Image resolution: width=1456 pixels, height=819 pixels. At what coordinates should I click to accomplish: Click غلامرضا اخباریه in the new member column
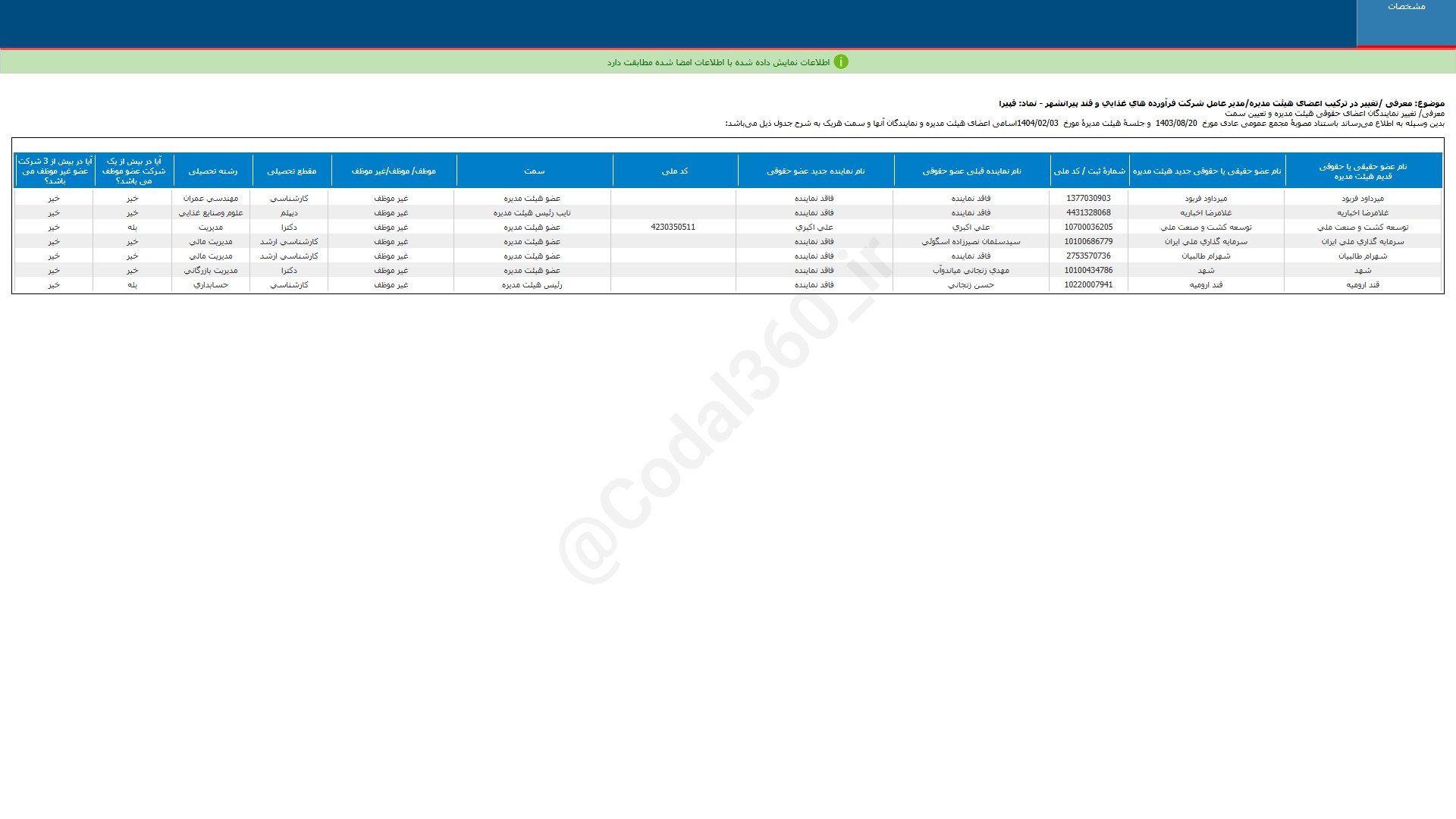pos(1206,213)
